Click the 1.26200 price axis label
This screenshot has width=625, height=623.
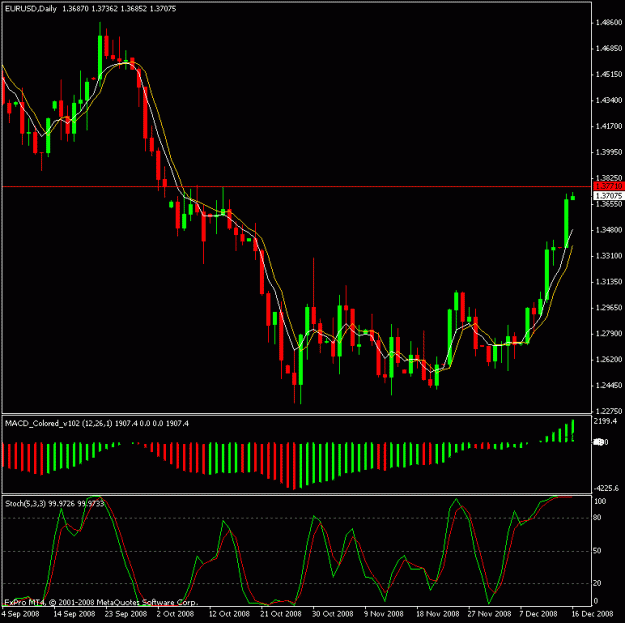point(609,360)
